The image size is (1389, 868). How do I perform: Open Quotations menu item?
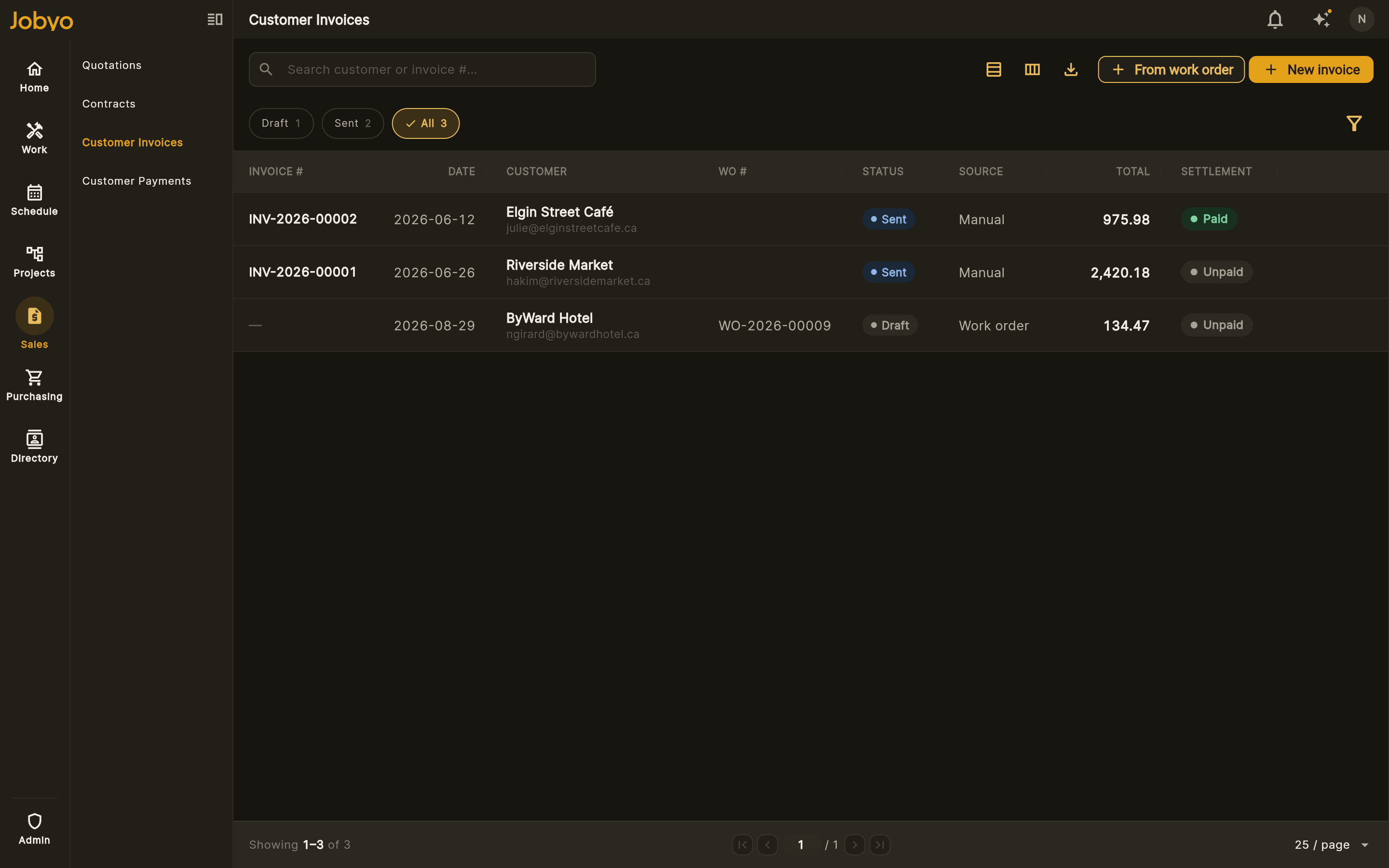tap(112, 66)
